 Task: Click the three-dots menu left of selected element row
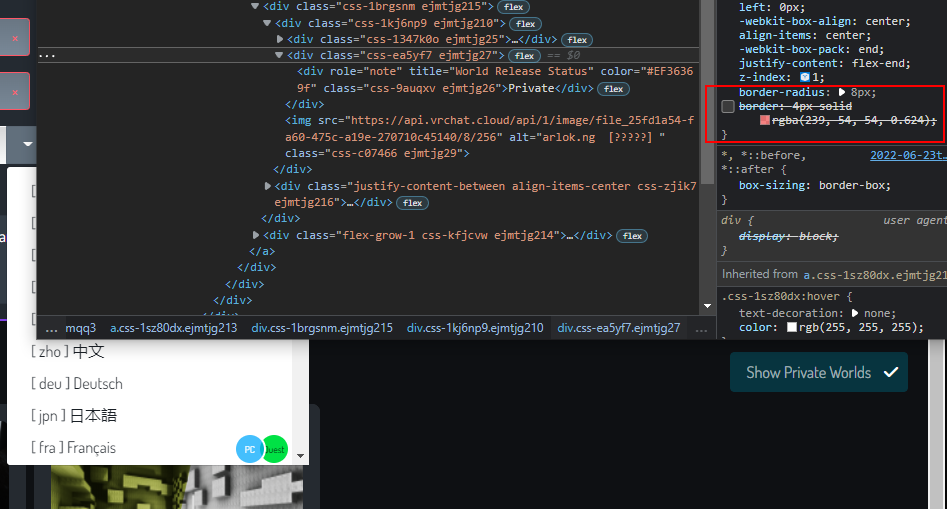47,56
